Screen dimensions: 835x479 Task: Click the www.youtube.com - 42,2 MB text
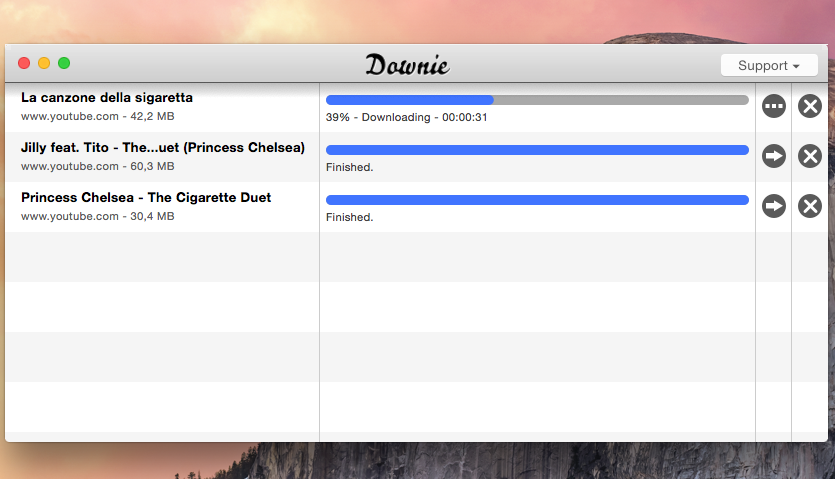click(97, 116)
